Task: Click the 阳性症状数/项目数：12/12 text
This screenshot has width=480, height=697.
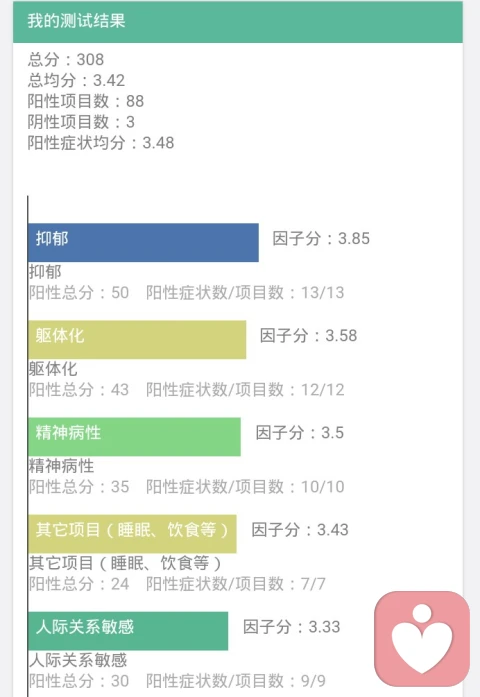Action: (x=245, y=390)
